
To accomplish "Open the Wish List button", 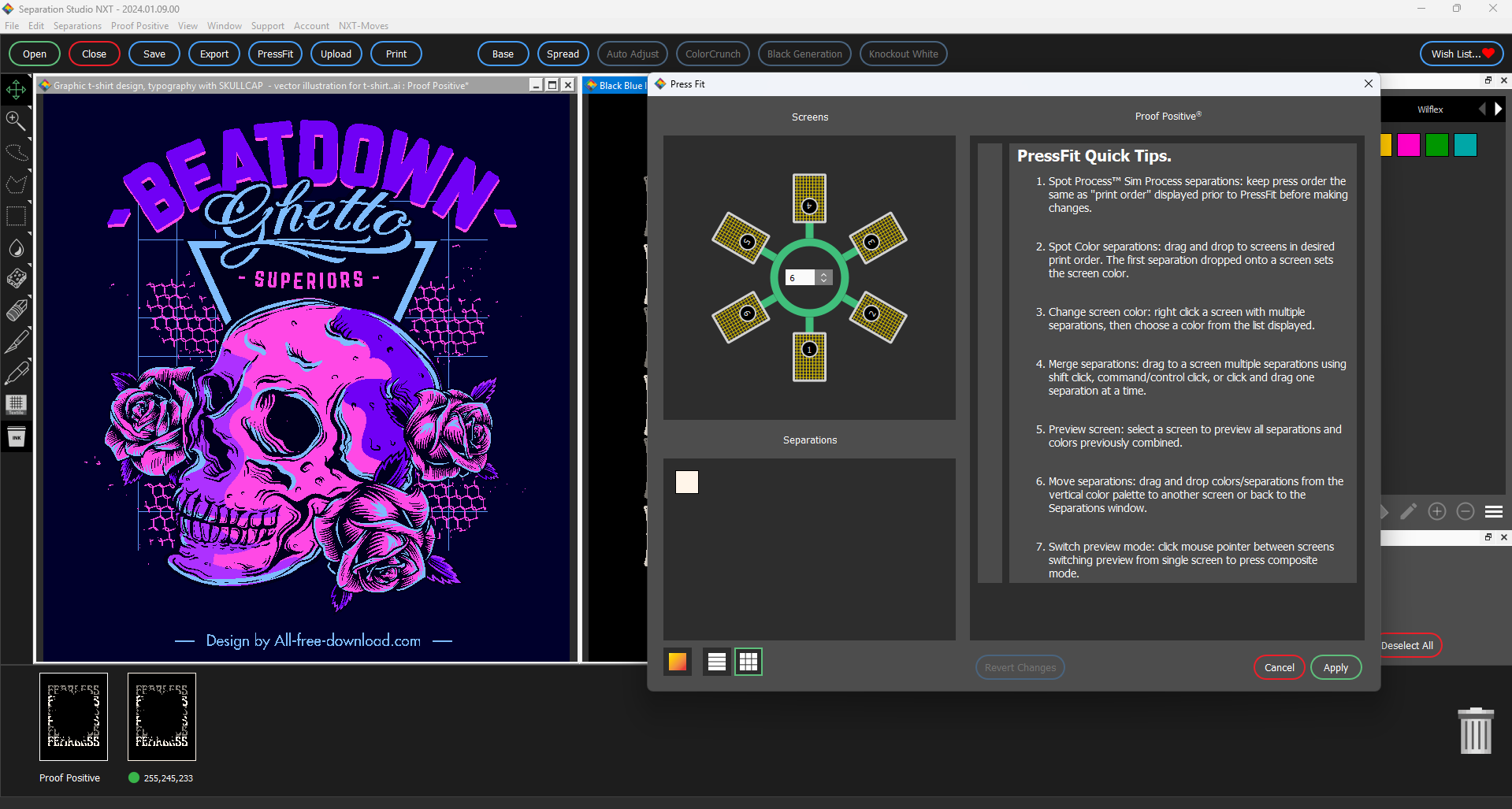I will [x=1462, y=54].
